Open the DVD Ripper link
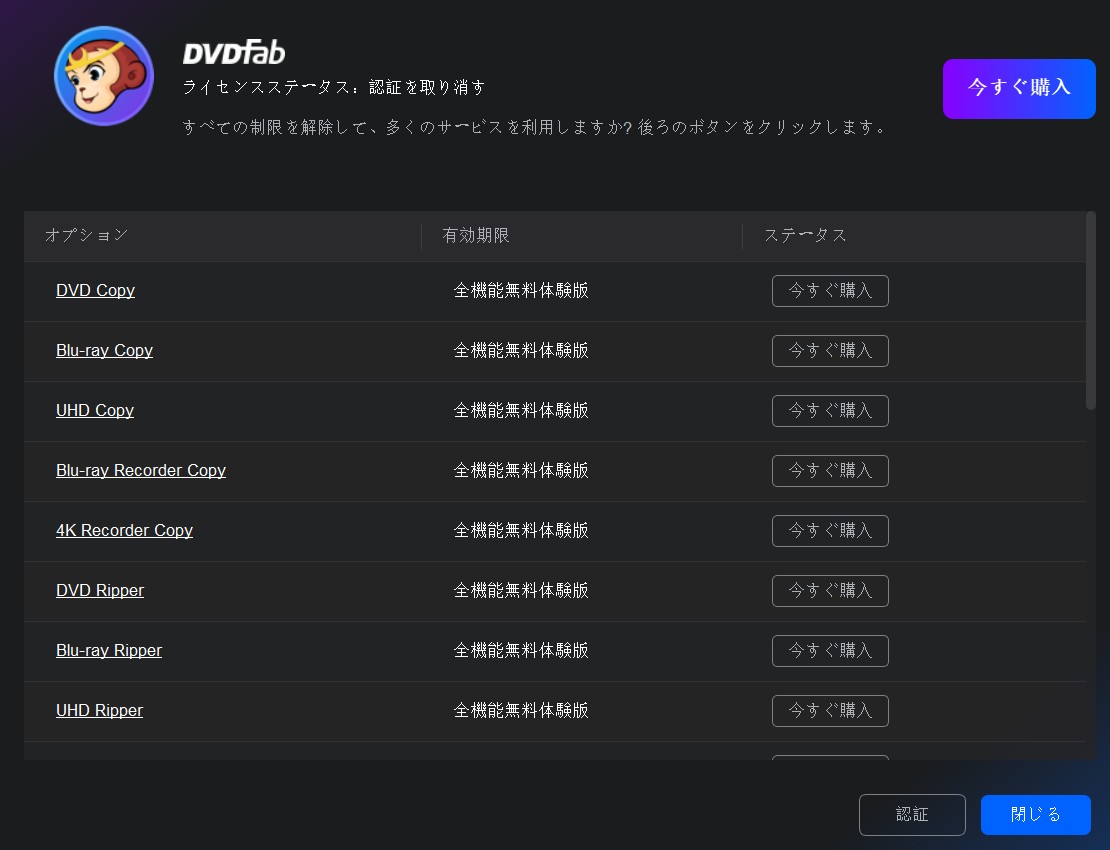This screenshot has height=850, width=1110. (x=100, y=590)
